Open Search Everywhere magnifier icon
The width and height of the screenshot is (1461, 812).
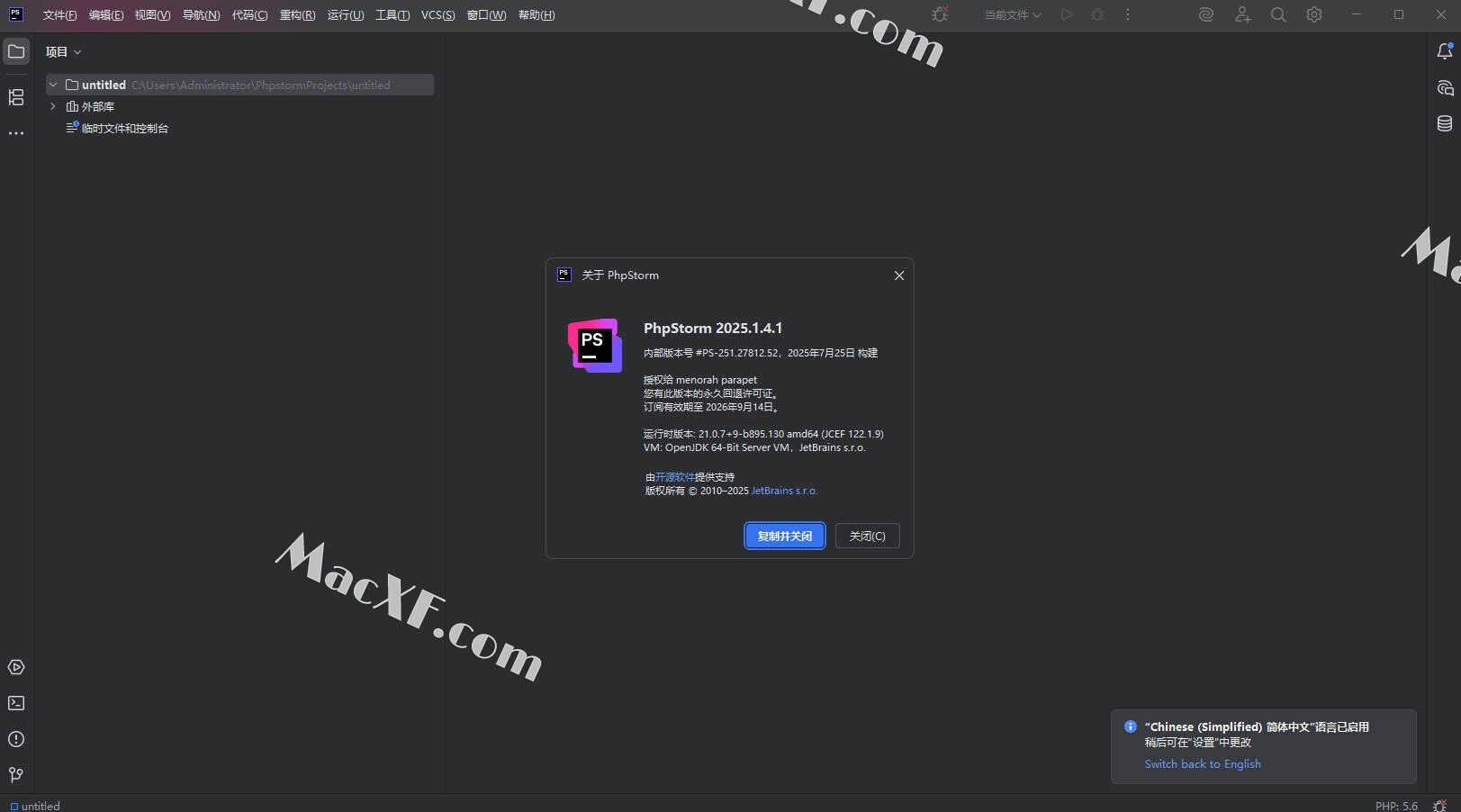point(1278,14)
